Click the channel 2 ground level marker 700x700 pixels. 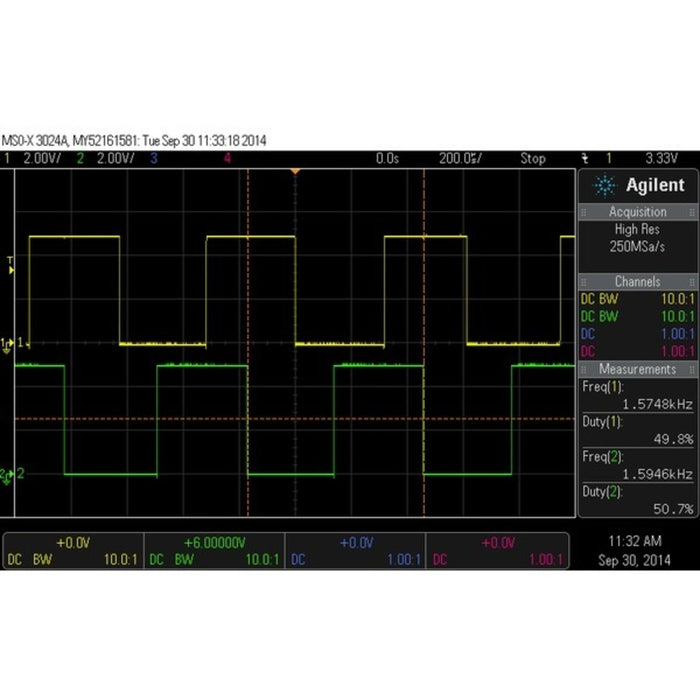pos(8,474)
